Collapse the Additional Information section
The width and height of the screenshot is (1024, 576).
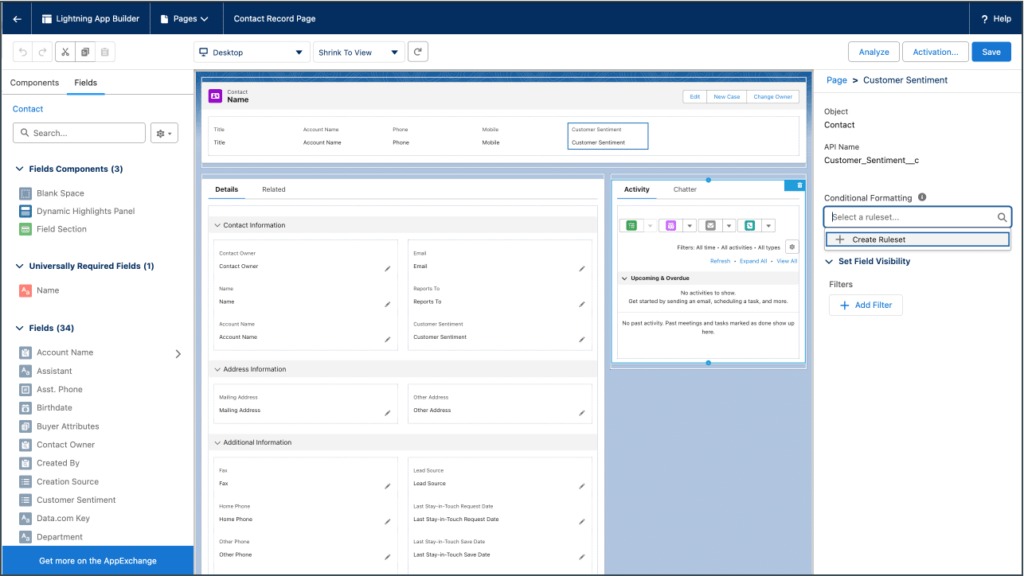tap(217, 443)
